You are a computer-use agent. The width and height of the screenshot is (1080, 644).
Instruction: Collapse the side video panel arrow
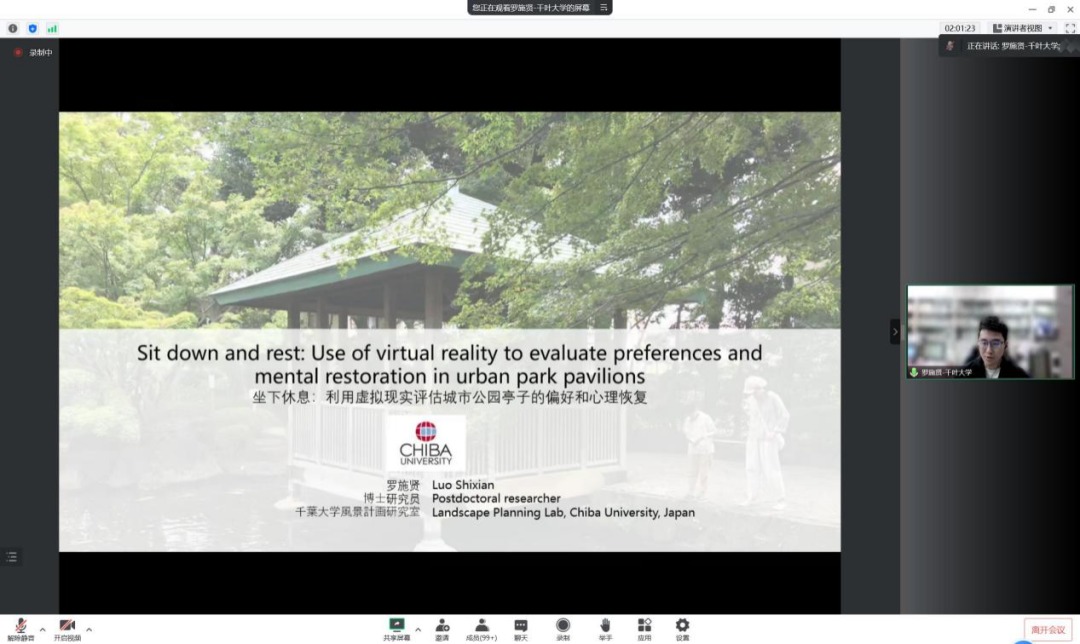point(895,332)
